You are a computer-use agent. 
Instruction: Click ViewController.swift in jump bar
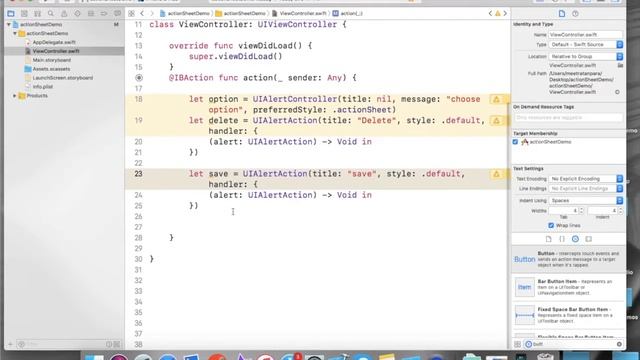pos(299,13)
